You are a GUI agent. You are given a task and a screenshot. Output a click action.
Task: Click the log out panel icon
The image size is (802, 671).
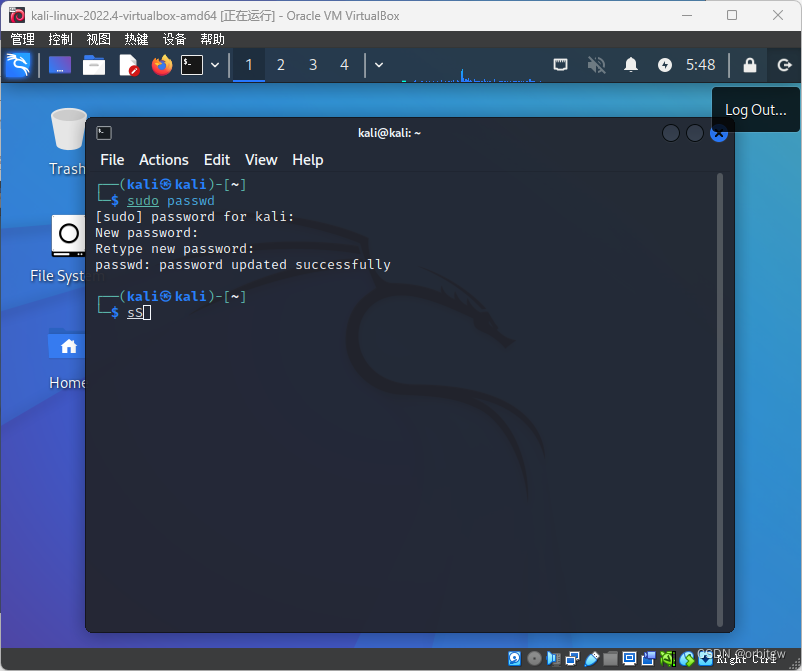pyautogui.click(x=784, y=65)
